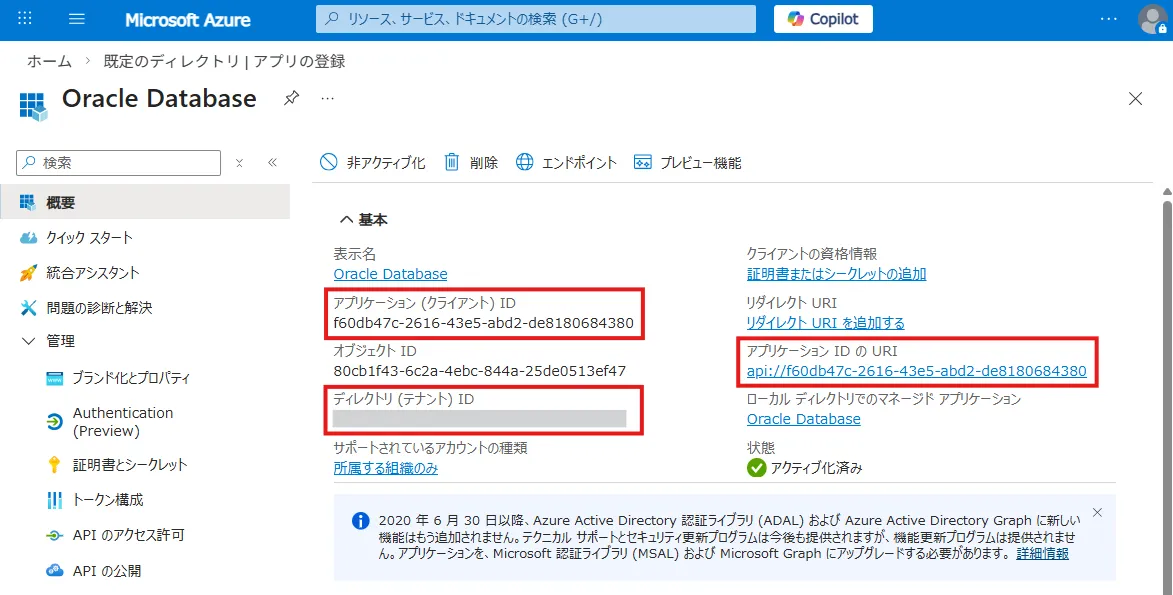Pin the Oracle Database page
Screen dimensions: 1173x595
[290, 98]
